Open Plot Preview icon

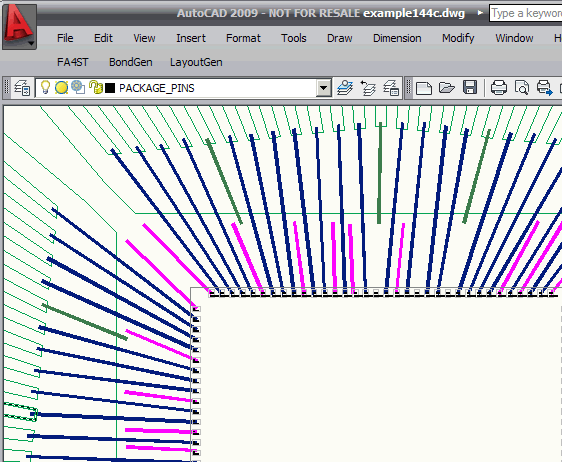click(521, 88)
